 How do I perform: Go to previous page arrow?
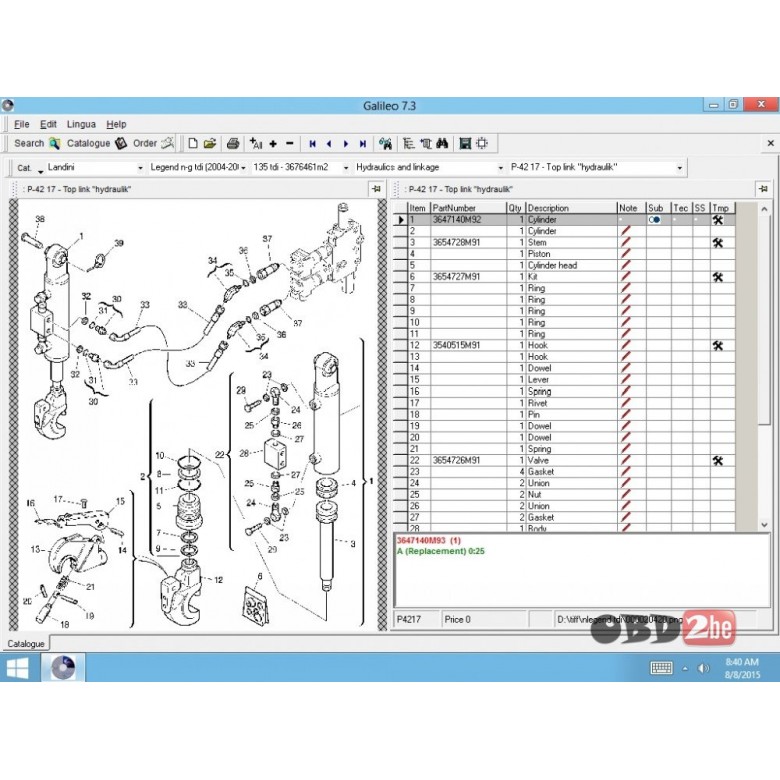(329, 144)
